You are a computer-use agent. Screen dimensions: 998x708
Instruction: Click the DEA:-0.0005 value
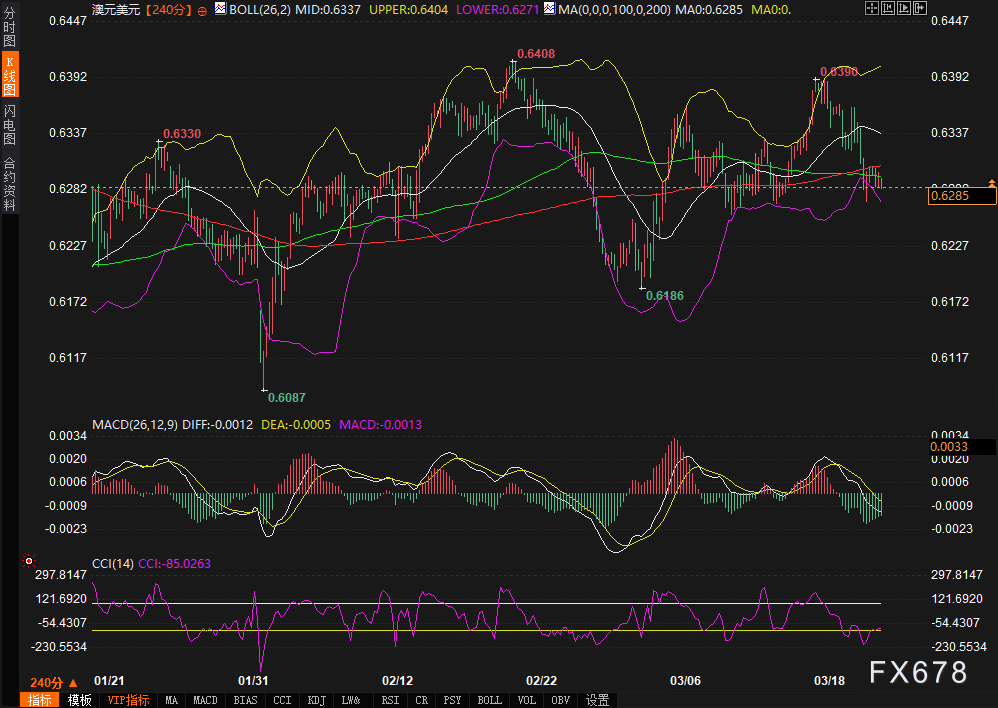coord(296,424)
